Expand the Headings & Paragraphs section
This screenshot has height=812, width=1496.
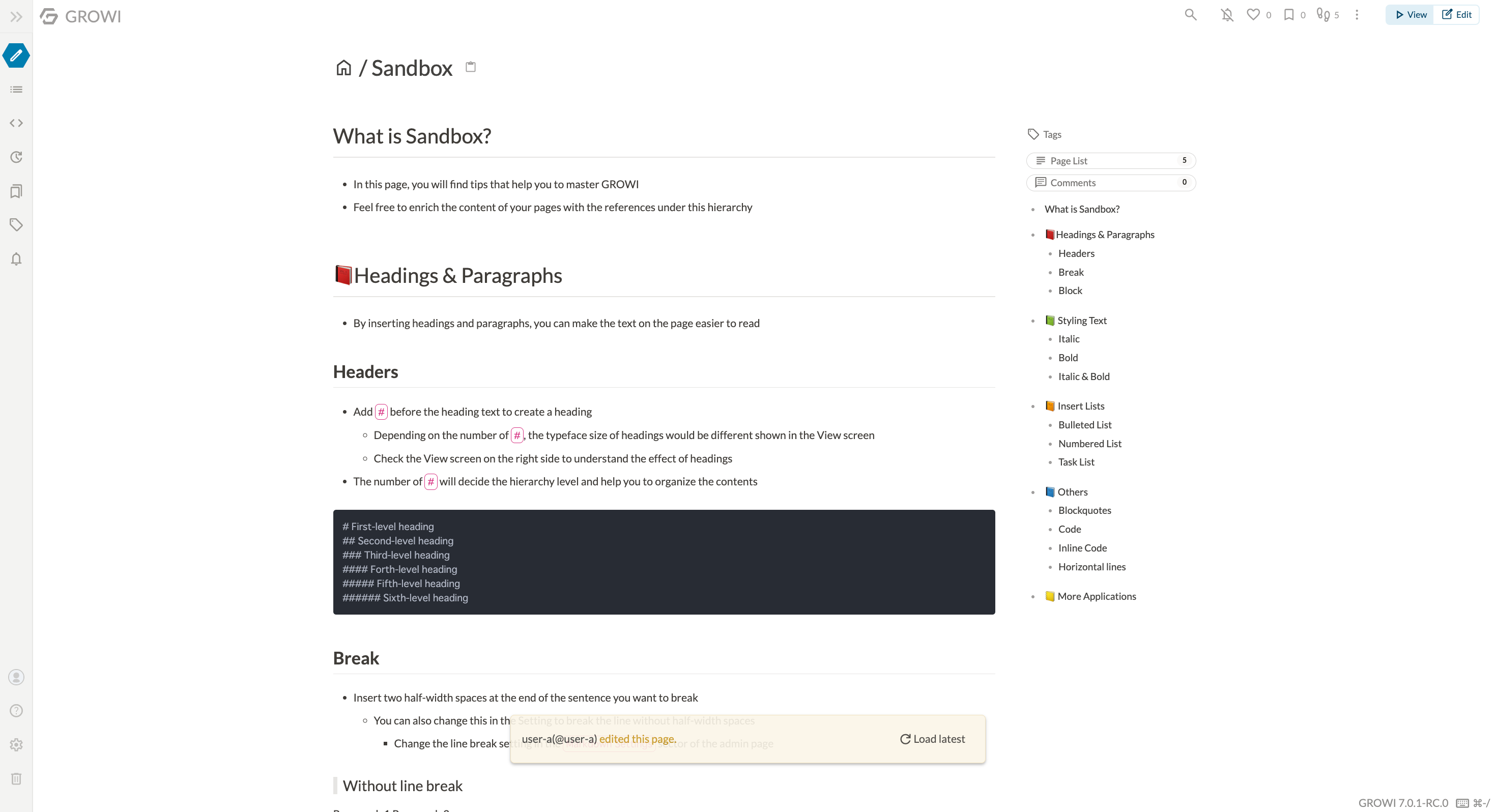pos(1035,234)
